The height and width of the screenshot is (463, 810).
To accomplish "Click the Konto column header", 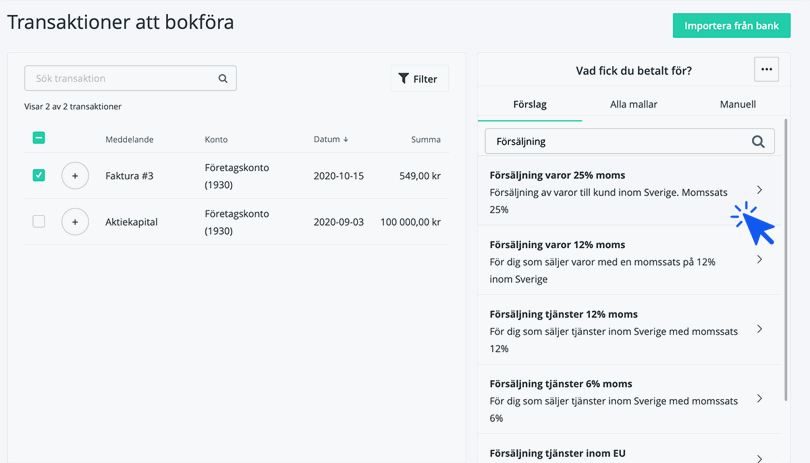I will tap(216, 140).
